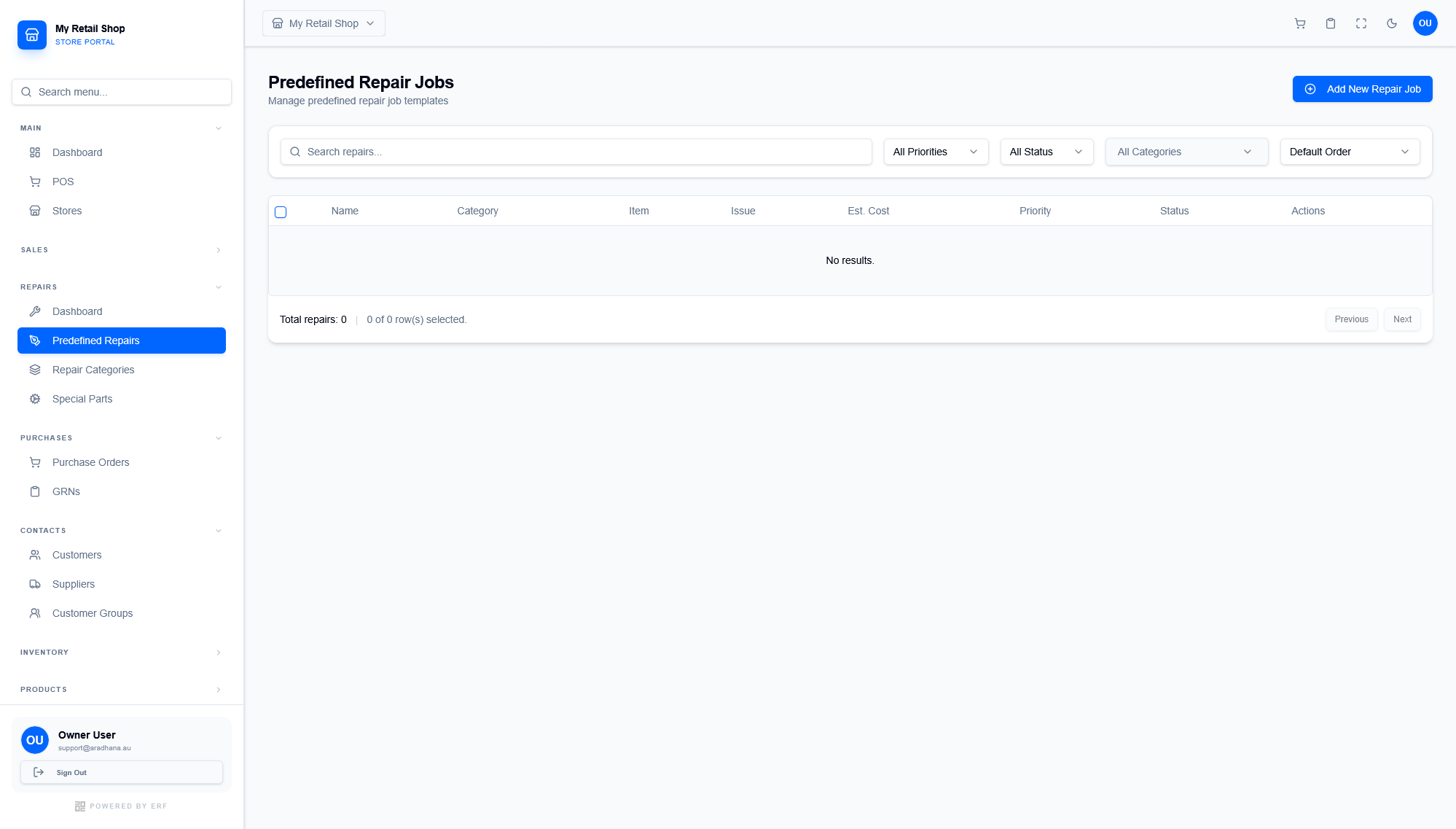Click the support@aradhana.au email text
1456x829 pixels.
[95, 748]
